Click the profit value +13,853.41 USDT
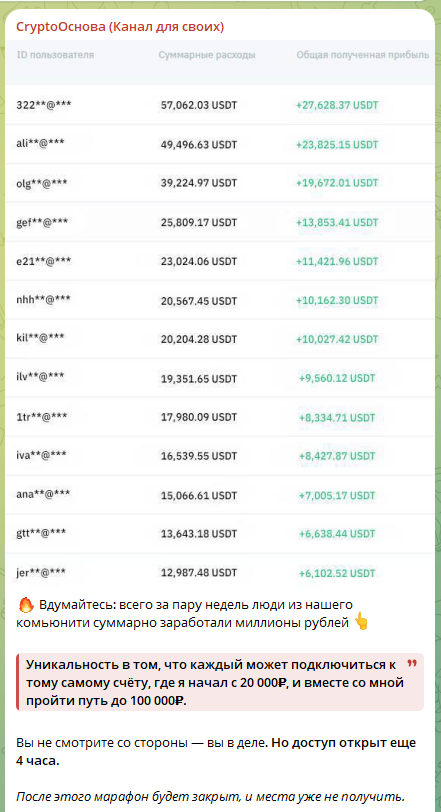441x812 pixels. (337, 222)
